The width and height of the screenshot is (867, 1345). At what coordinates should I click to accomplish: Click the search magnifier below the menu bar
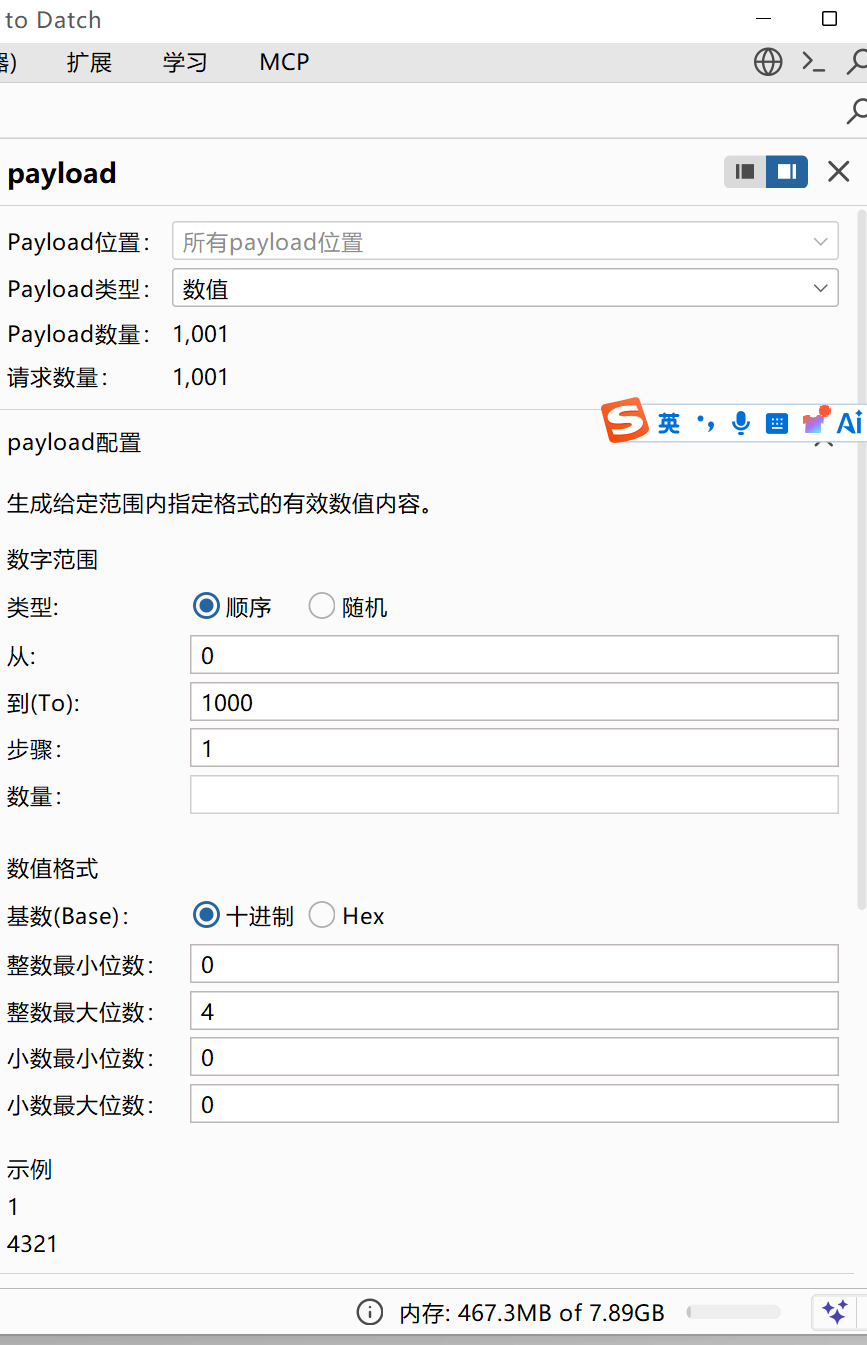click(x=857, y=110)
